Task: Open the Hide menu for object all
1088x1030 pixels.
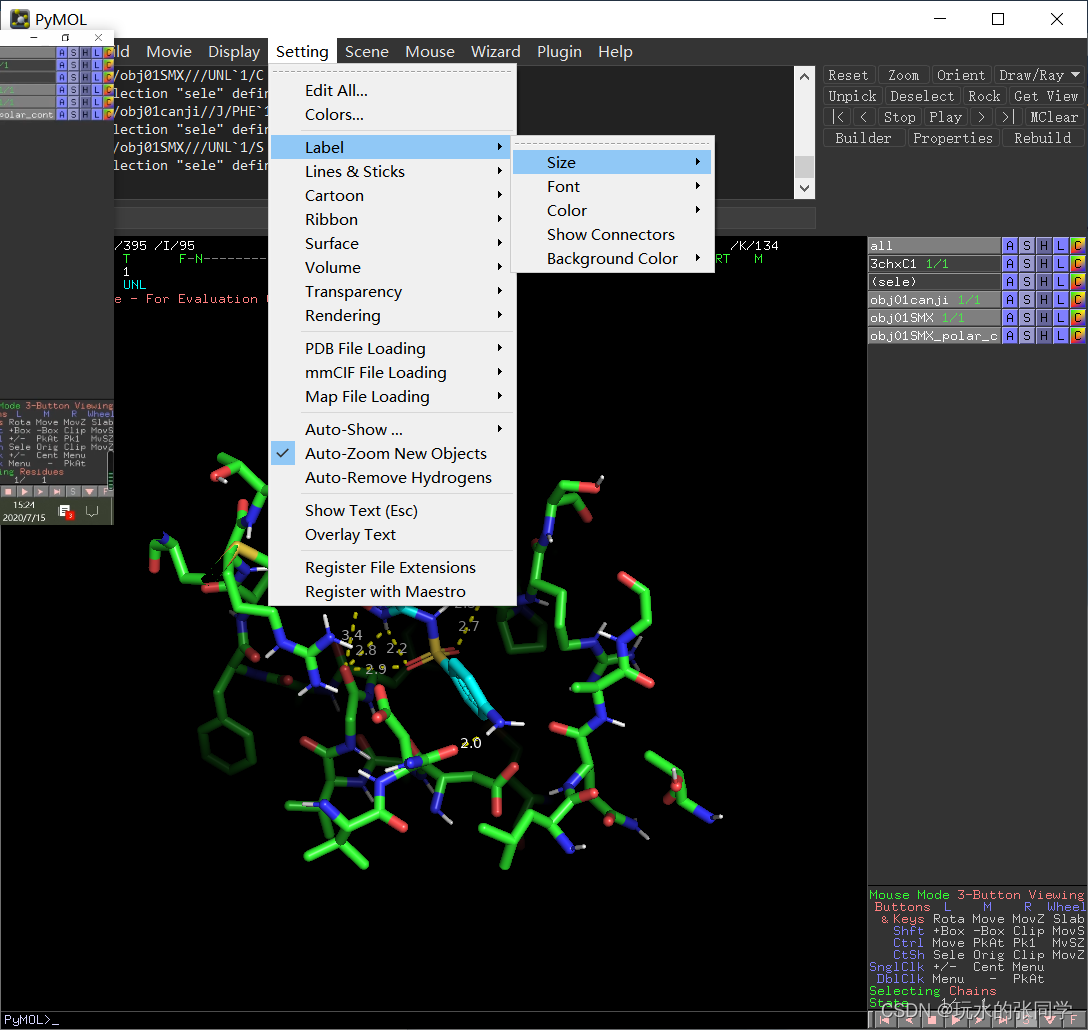Action: pos(1044,246)
